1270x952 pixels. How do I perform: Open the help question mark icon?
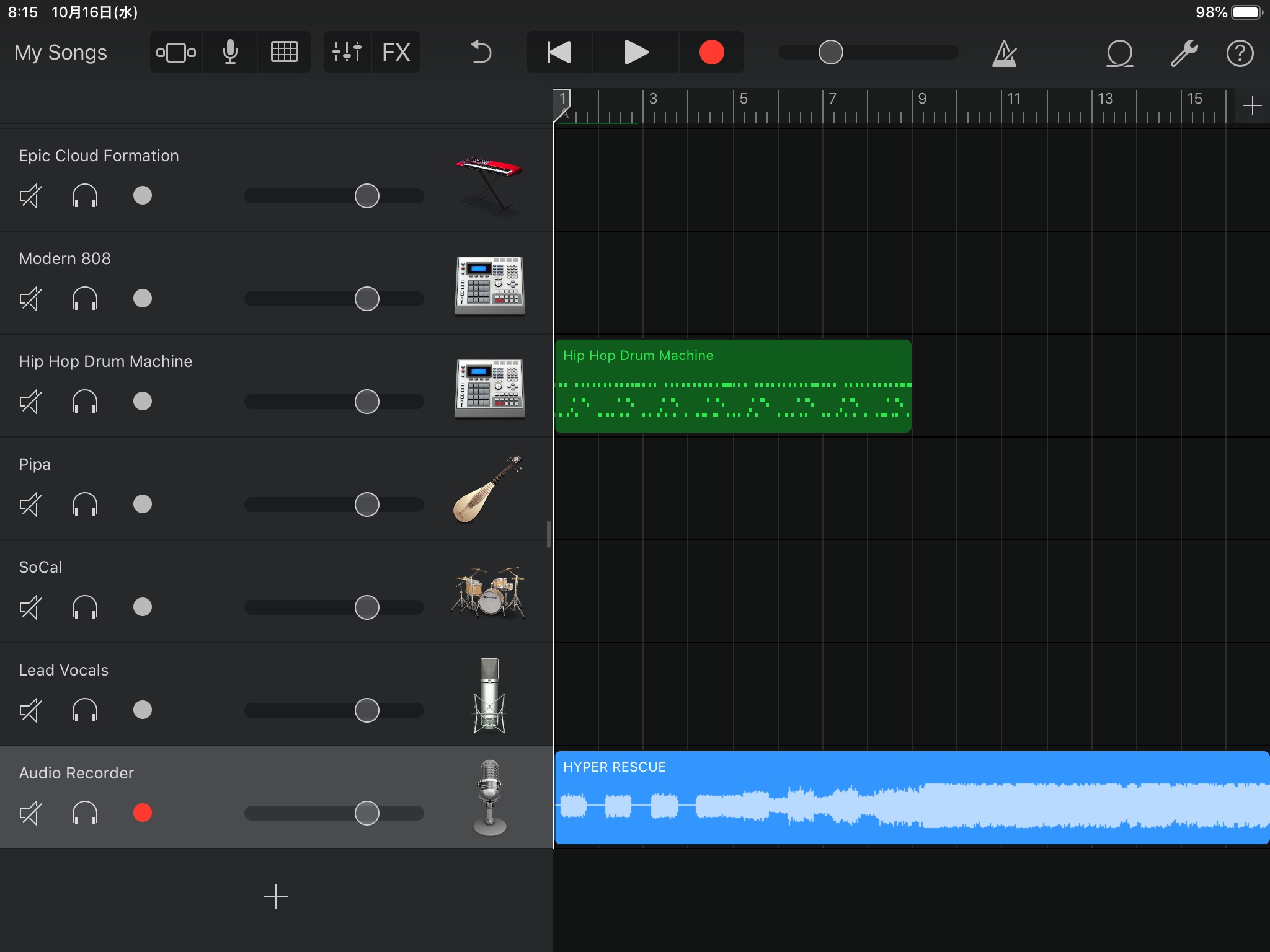click(x=1240, y=53)
